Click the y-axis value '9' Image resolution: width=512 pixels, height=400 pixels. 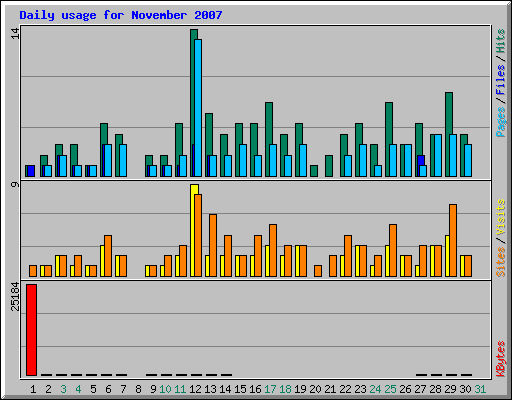point(15,184)
